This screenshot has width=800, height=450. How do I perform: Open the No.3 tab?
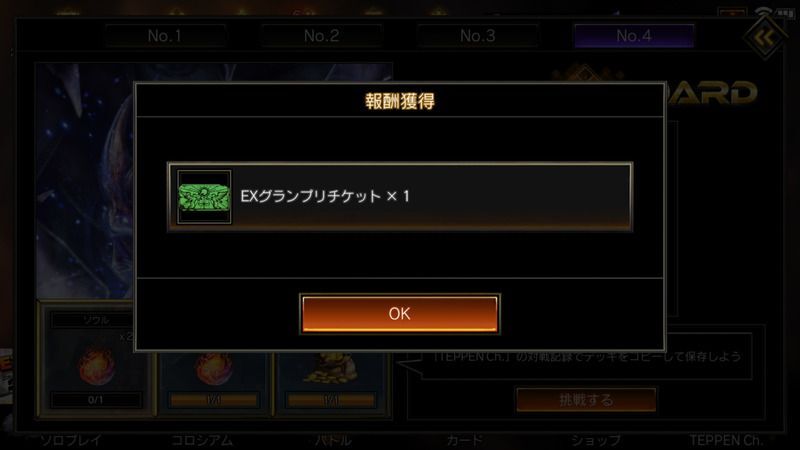click(x=478, y=36)
